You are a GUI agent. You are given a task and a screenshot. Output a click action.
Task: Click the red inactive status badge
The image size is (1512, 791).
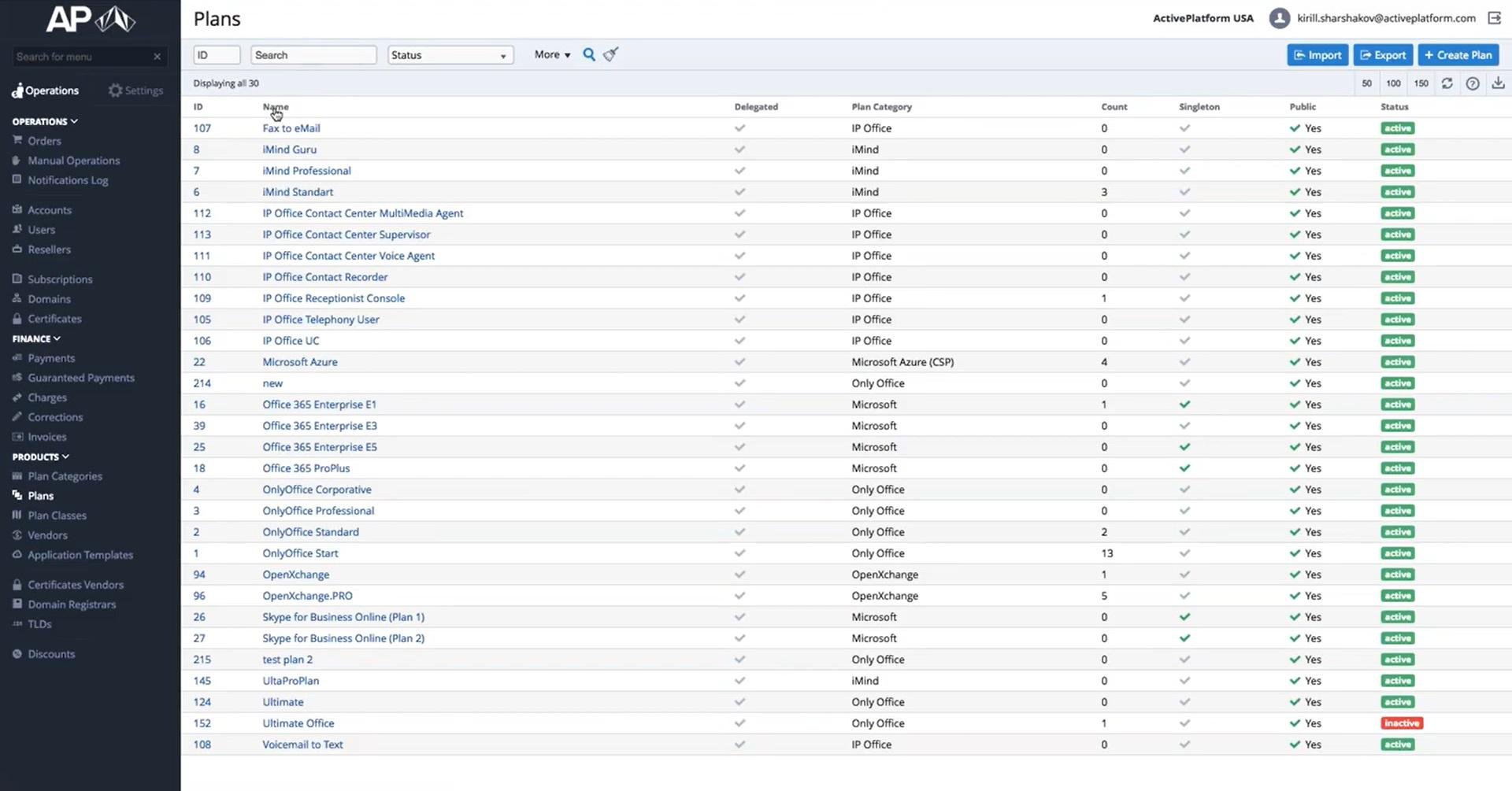[x=1401, y=723]
